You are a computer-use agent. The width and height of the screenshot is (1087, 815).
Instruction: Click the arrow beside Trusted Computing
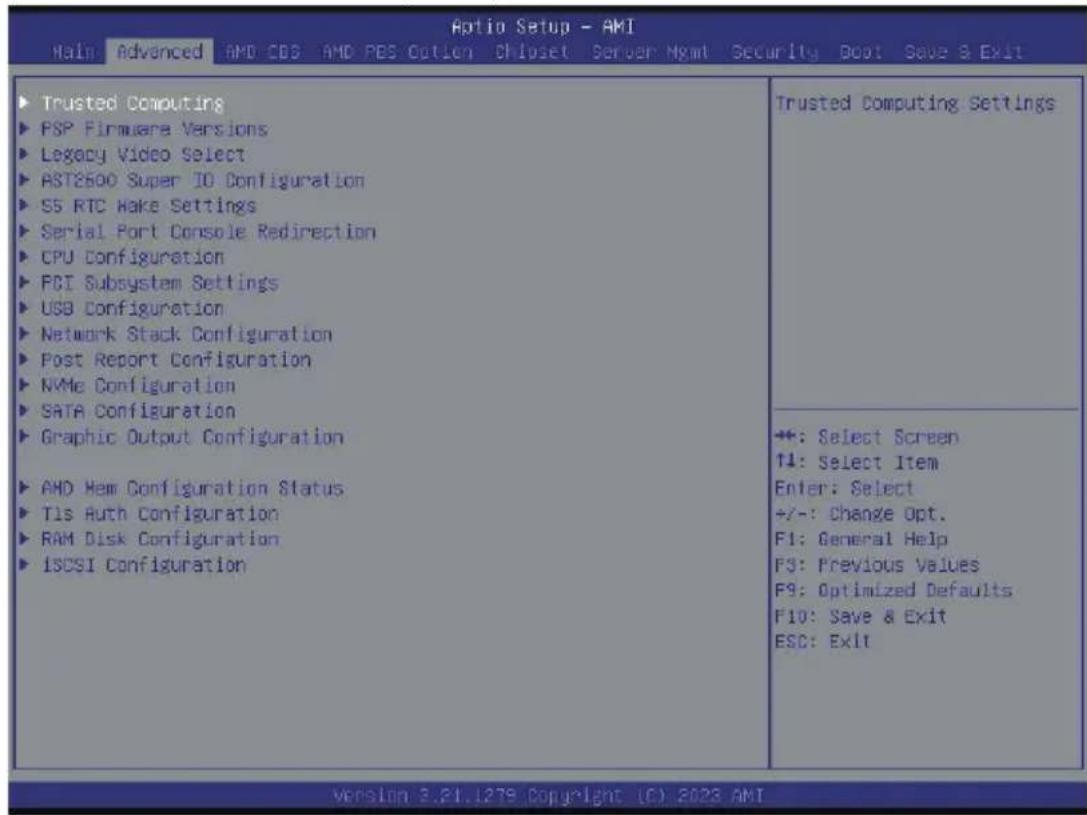pos(24,103)
